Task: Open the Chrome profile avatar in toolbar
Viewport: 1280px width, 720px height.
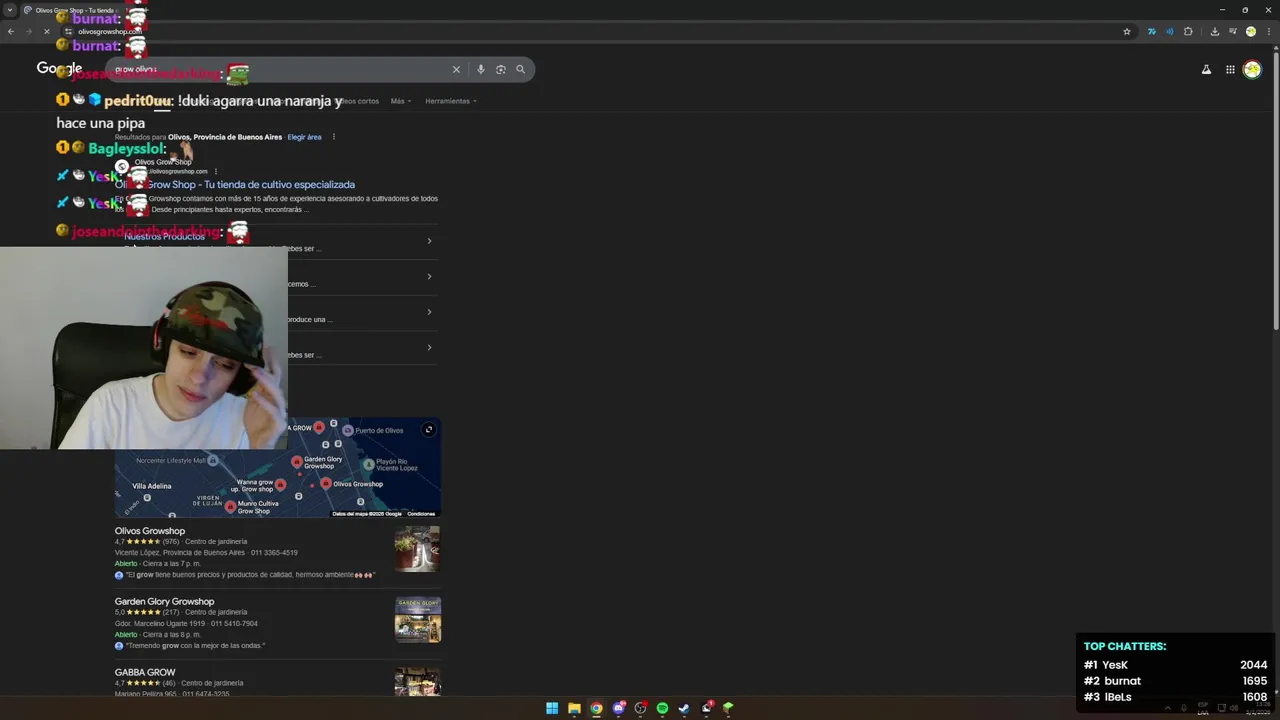Action: [1250, 31]
